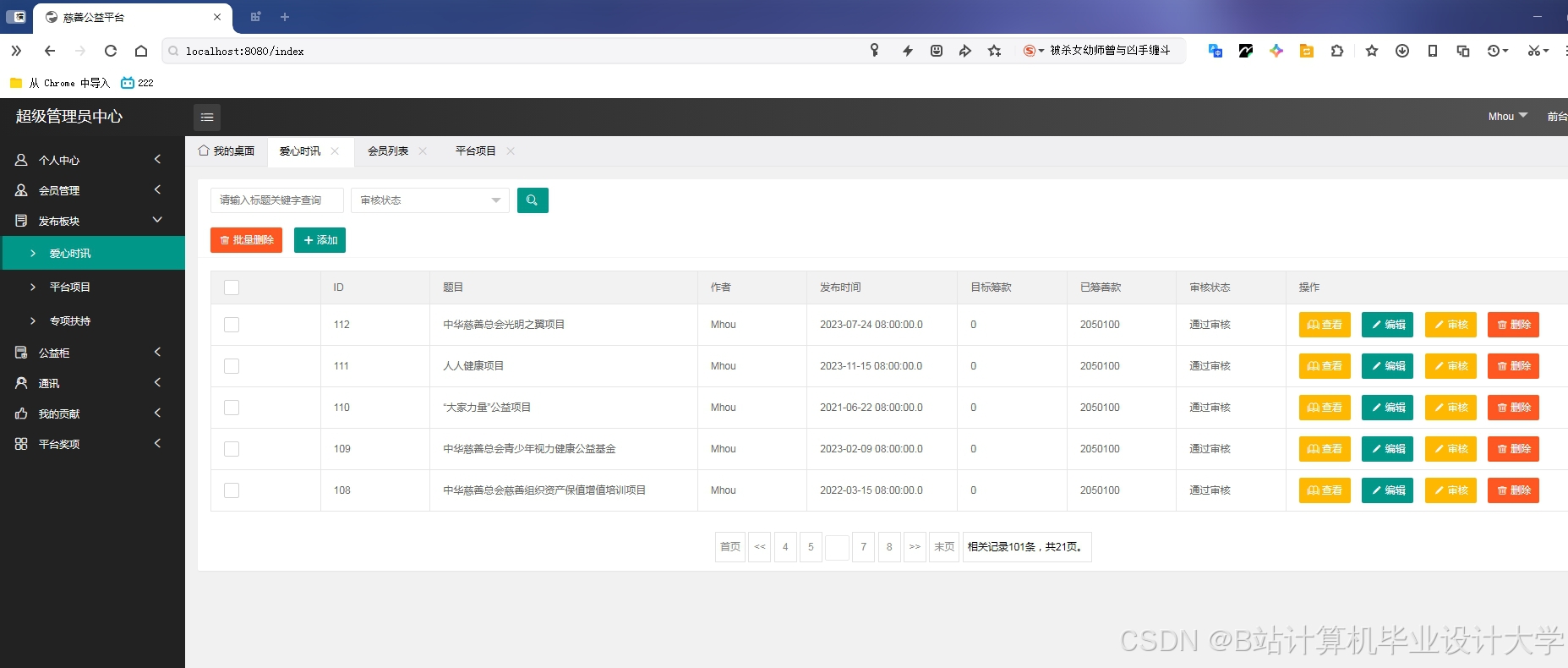Reload the page with browser refresh icon
Image resolution: width=1568 pixels, height=668 pixels.
tap(111, 51)
